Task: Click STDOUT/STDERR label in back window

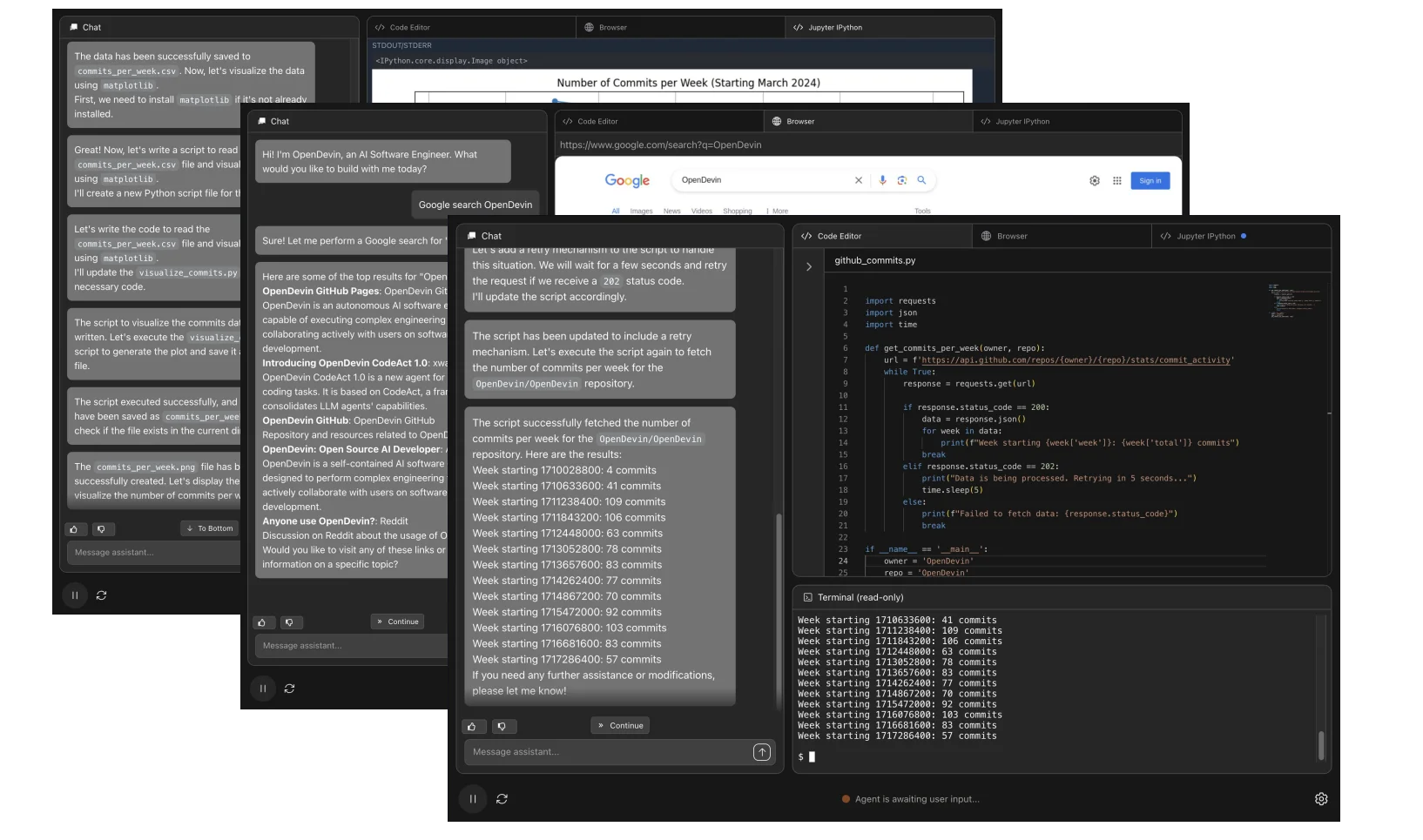Action: (x=401, y=45)
